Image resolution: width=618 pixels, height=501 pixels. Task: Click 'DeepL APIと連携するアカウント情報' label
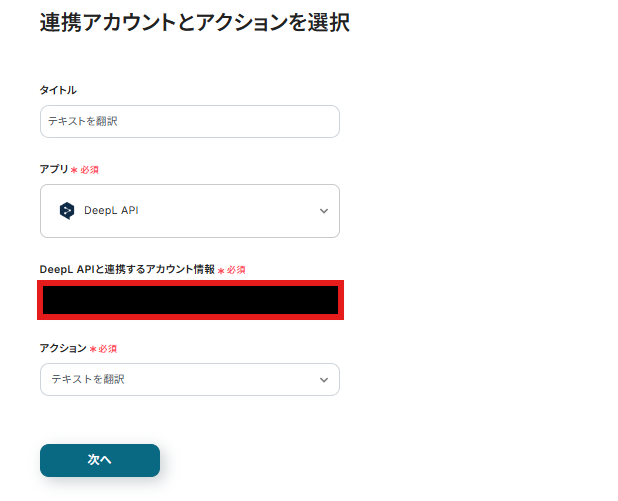[x=127, y=269]
